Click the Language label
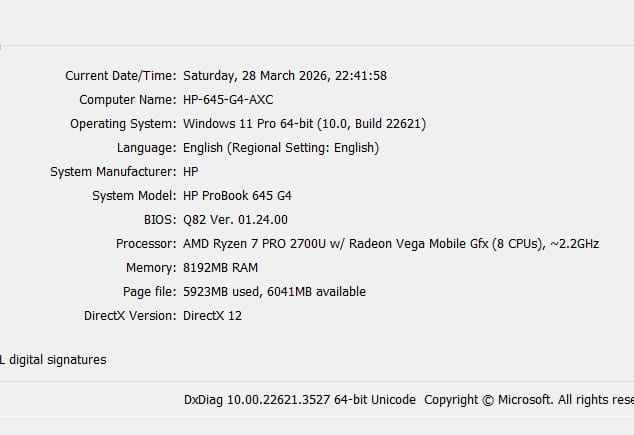The height and width of the screenshot is (435, 634). (146, 148)
